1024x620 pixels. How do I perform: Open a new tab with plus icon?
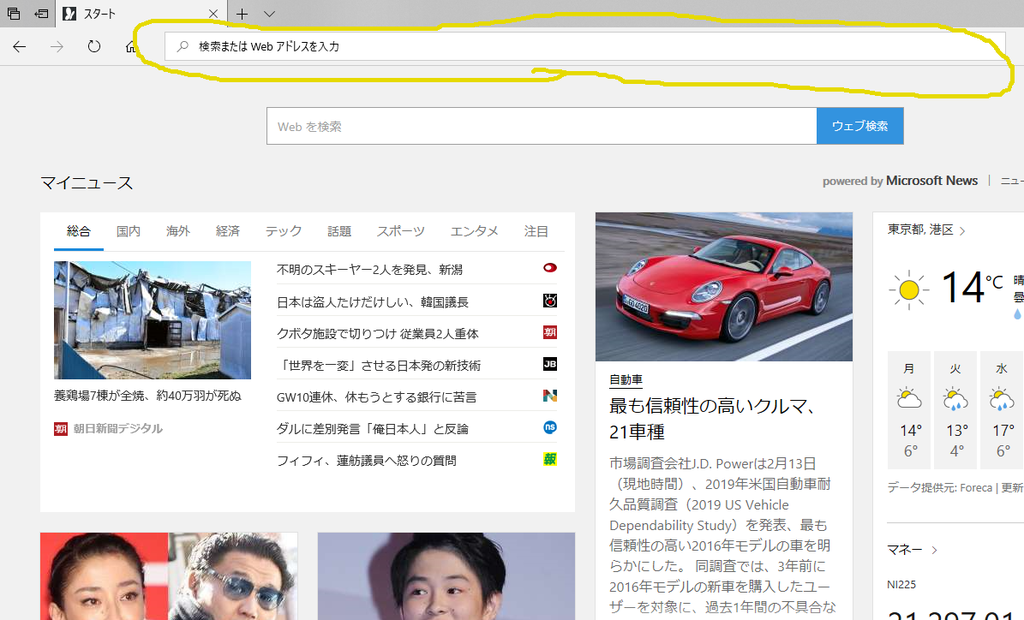(242, 14)
